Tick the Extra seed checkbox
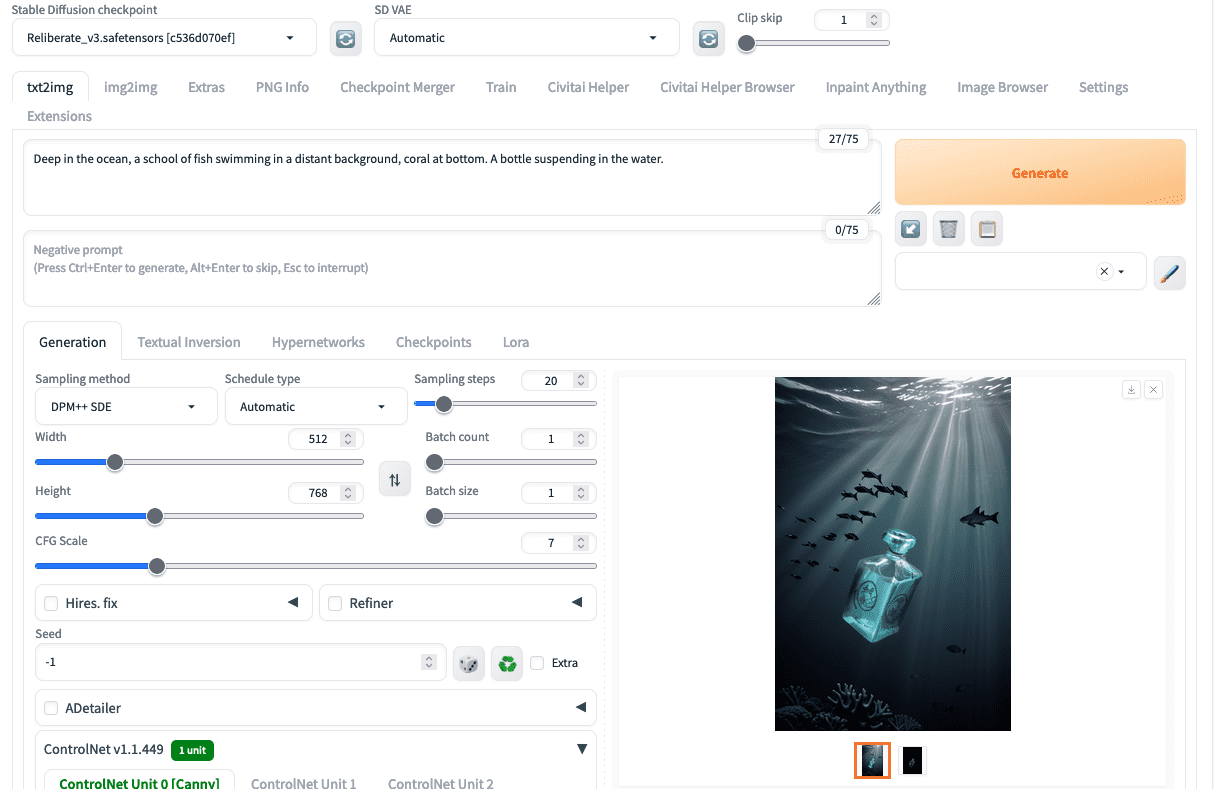 [538, 662]
